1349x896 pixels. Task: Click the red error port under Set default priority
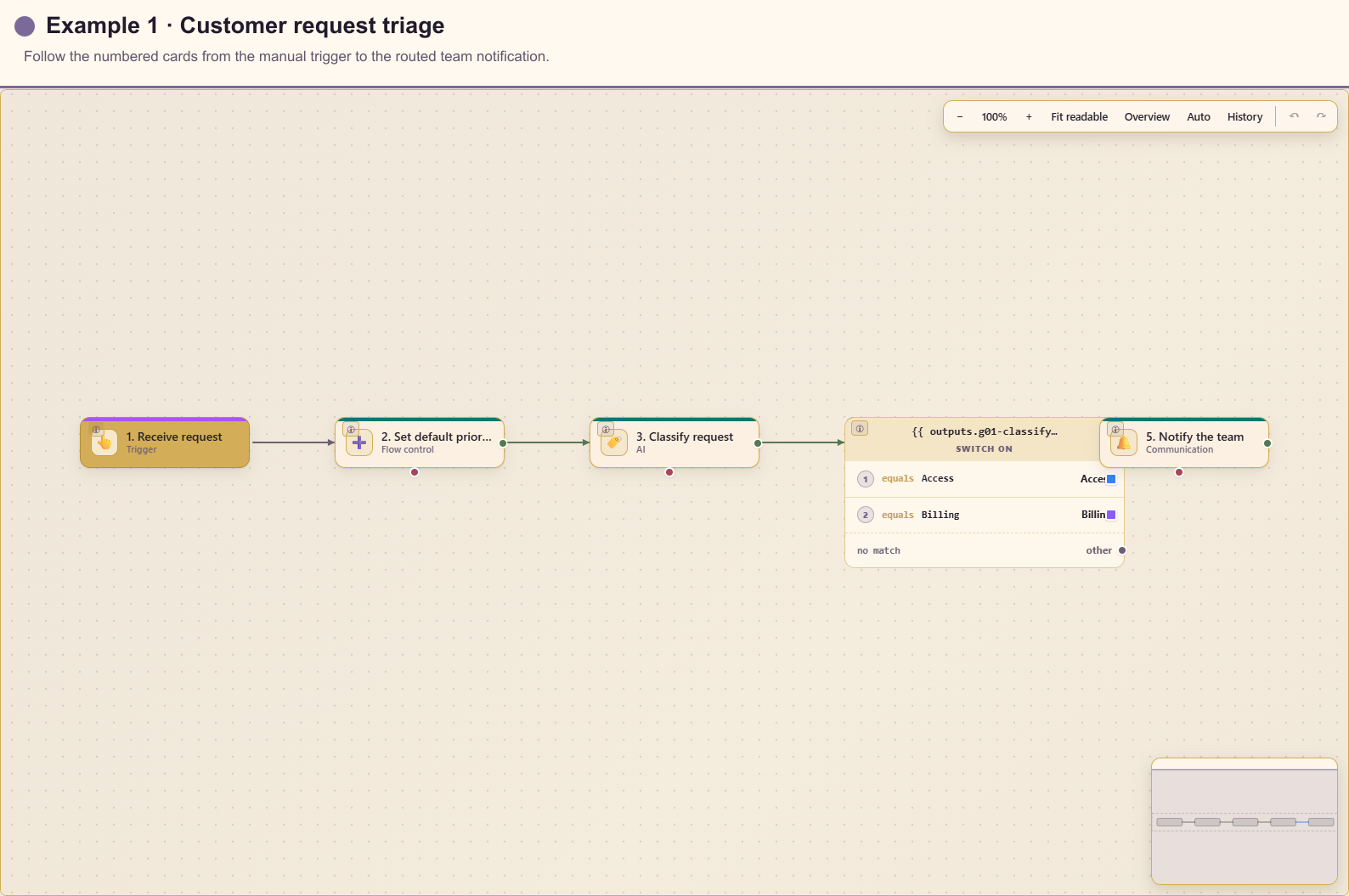(415, 472)
